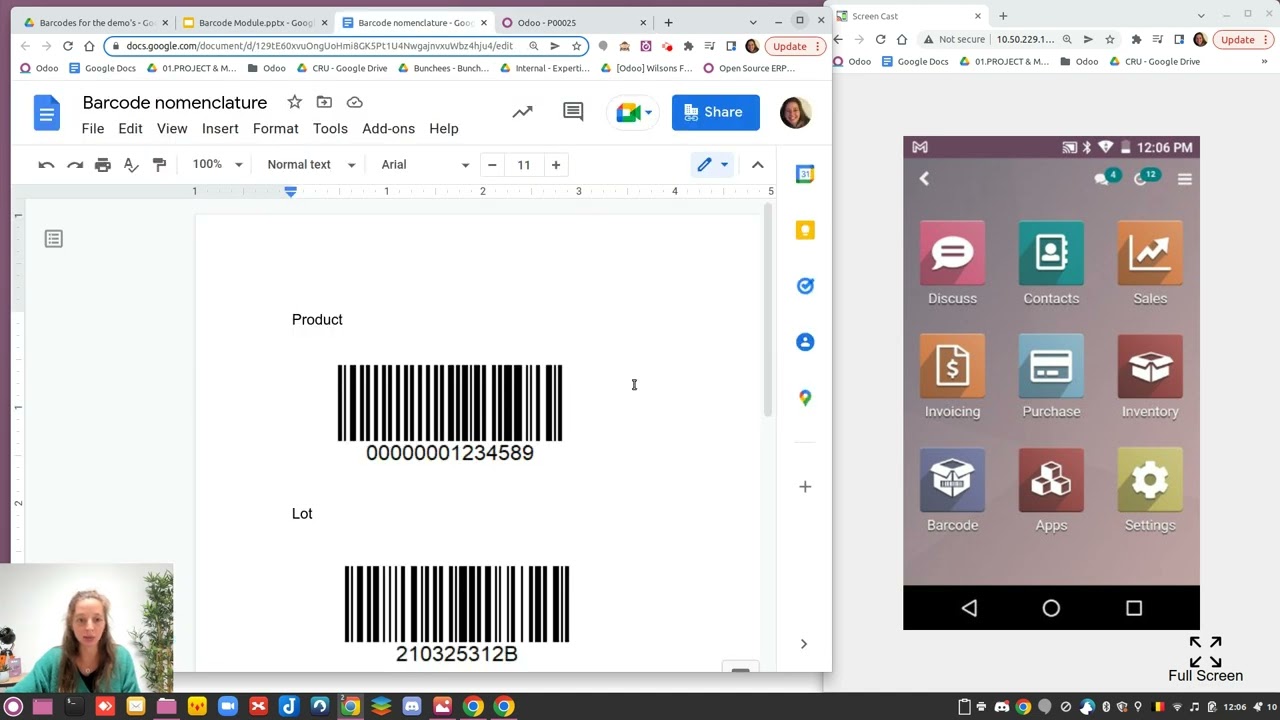The image size is (1280, 720).
Task: Open the Sales app icon
Action: click(1150, 254)
